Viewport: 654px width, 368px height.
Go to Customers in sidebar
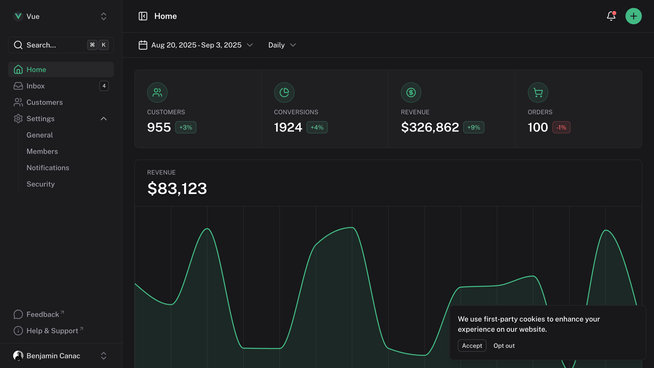point(61,102)
